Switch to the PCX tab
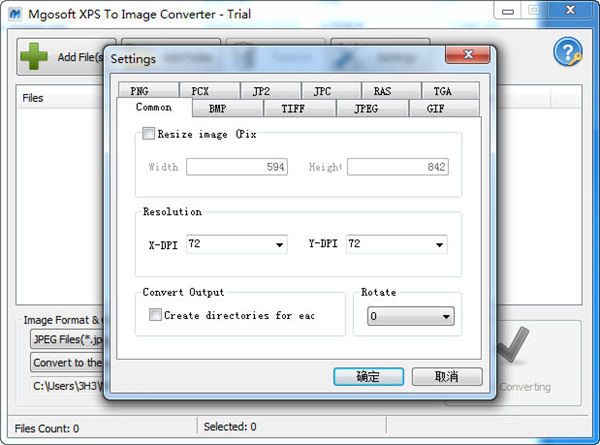 coord(209,91)
